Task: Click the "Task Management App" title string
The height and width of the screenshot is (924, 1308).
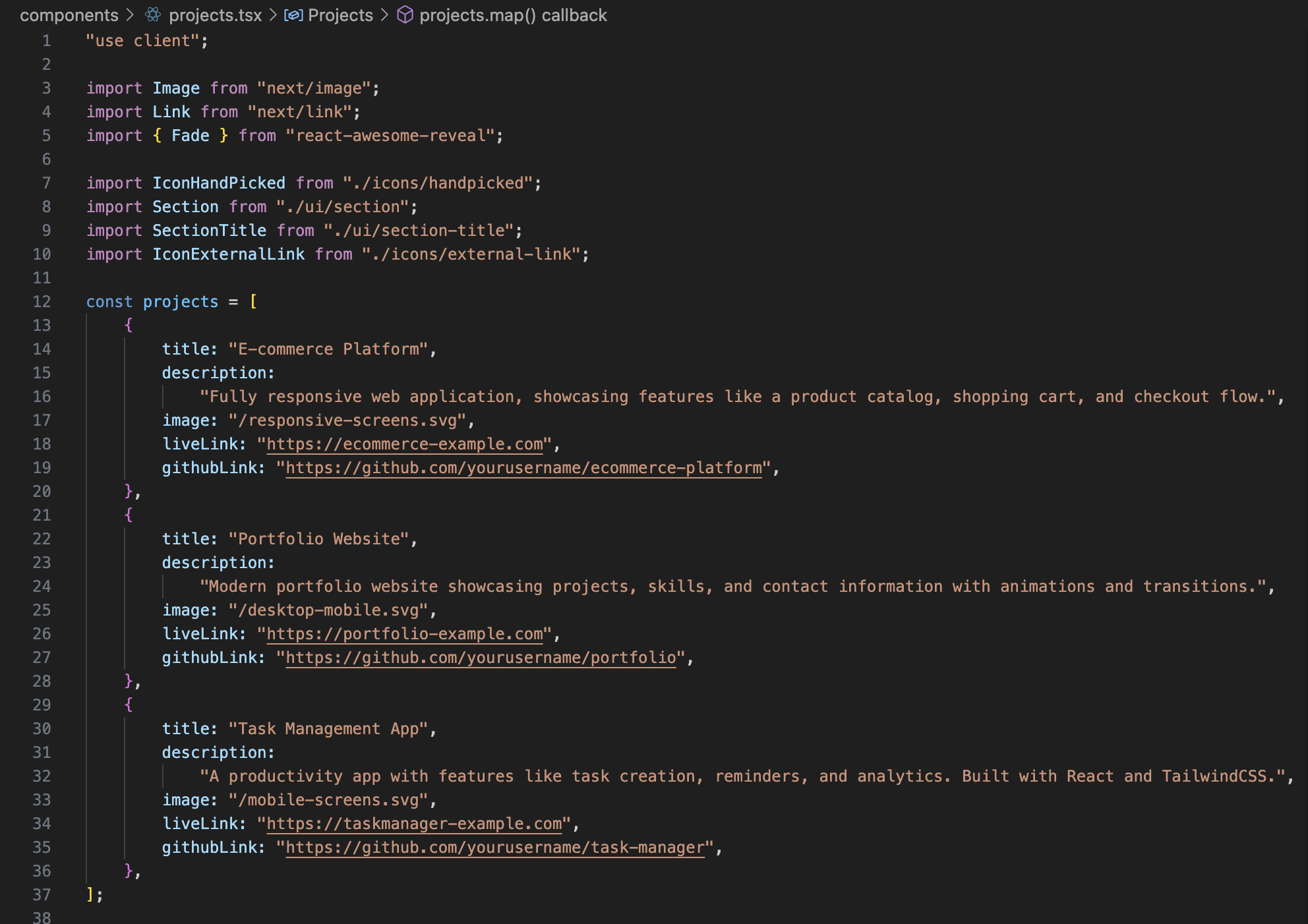Action: pyautogui.click(x=328, y=729)
